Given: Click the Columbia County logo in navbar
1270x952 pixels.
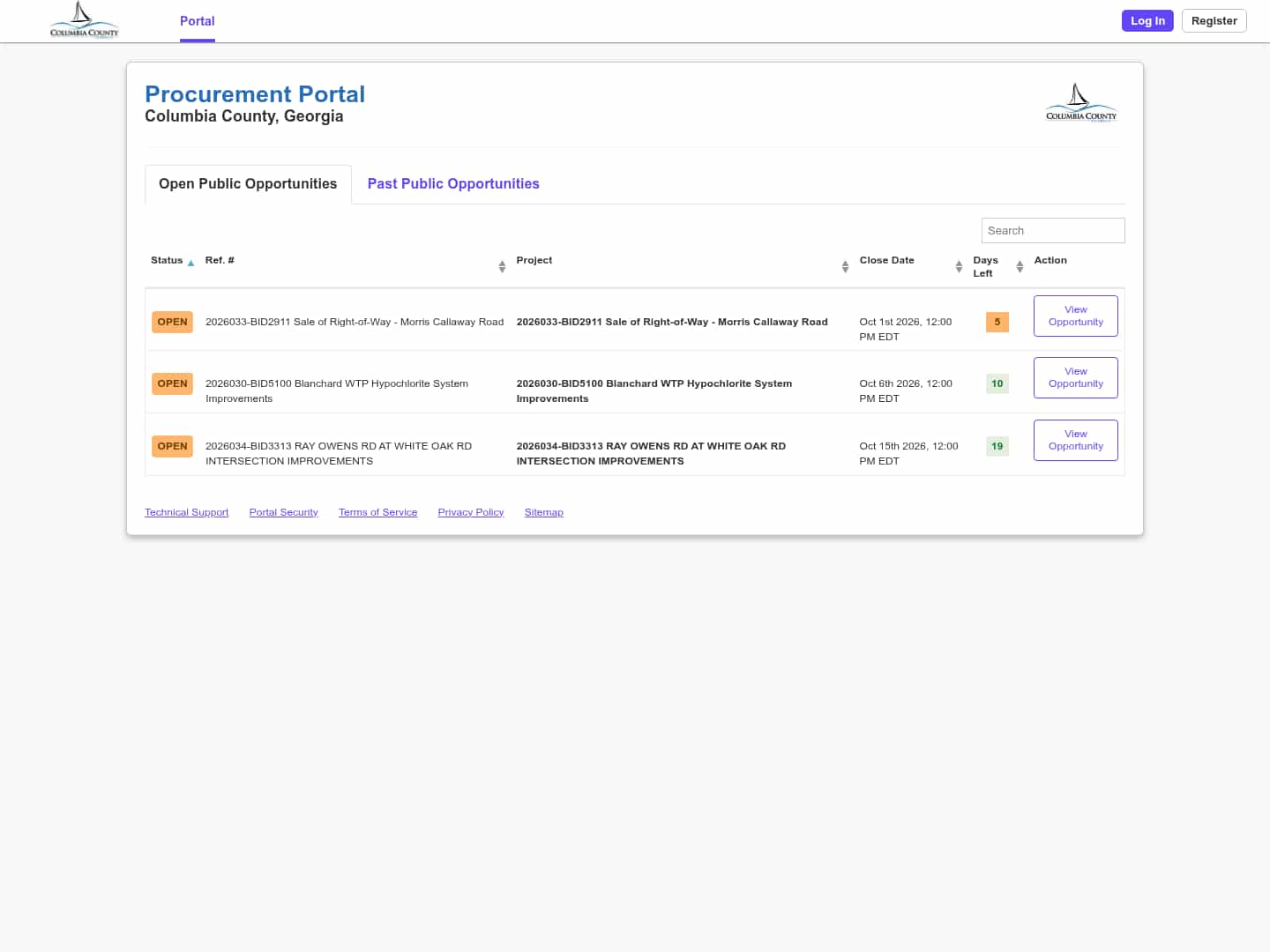Looking at the screenshot, I should [x=84, y=20].
